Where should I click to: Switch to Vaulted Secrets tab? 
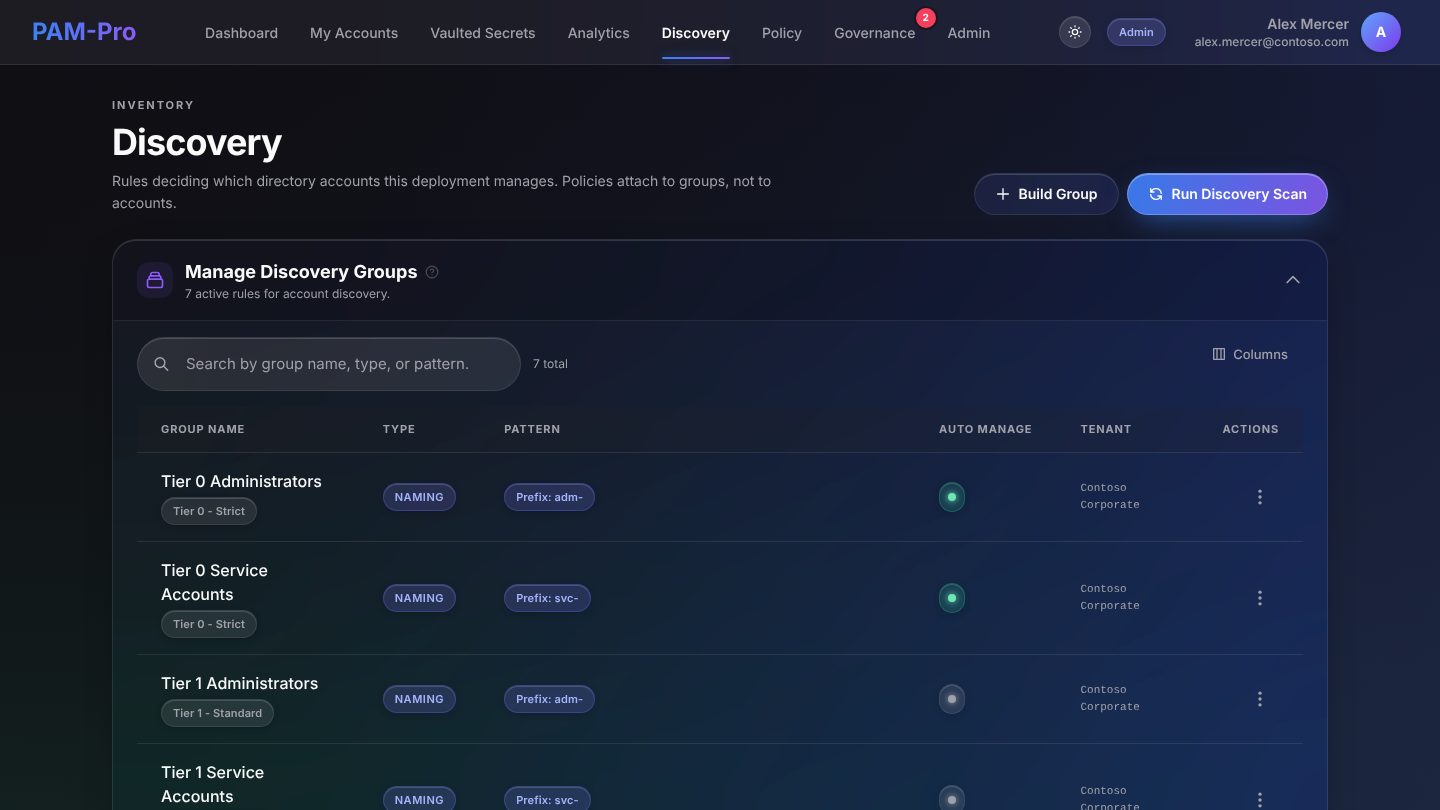[483, 33]
